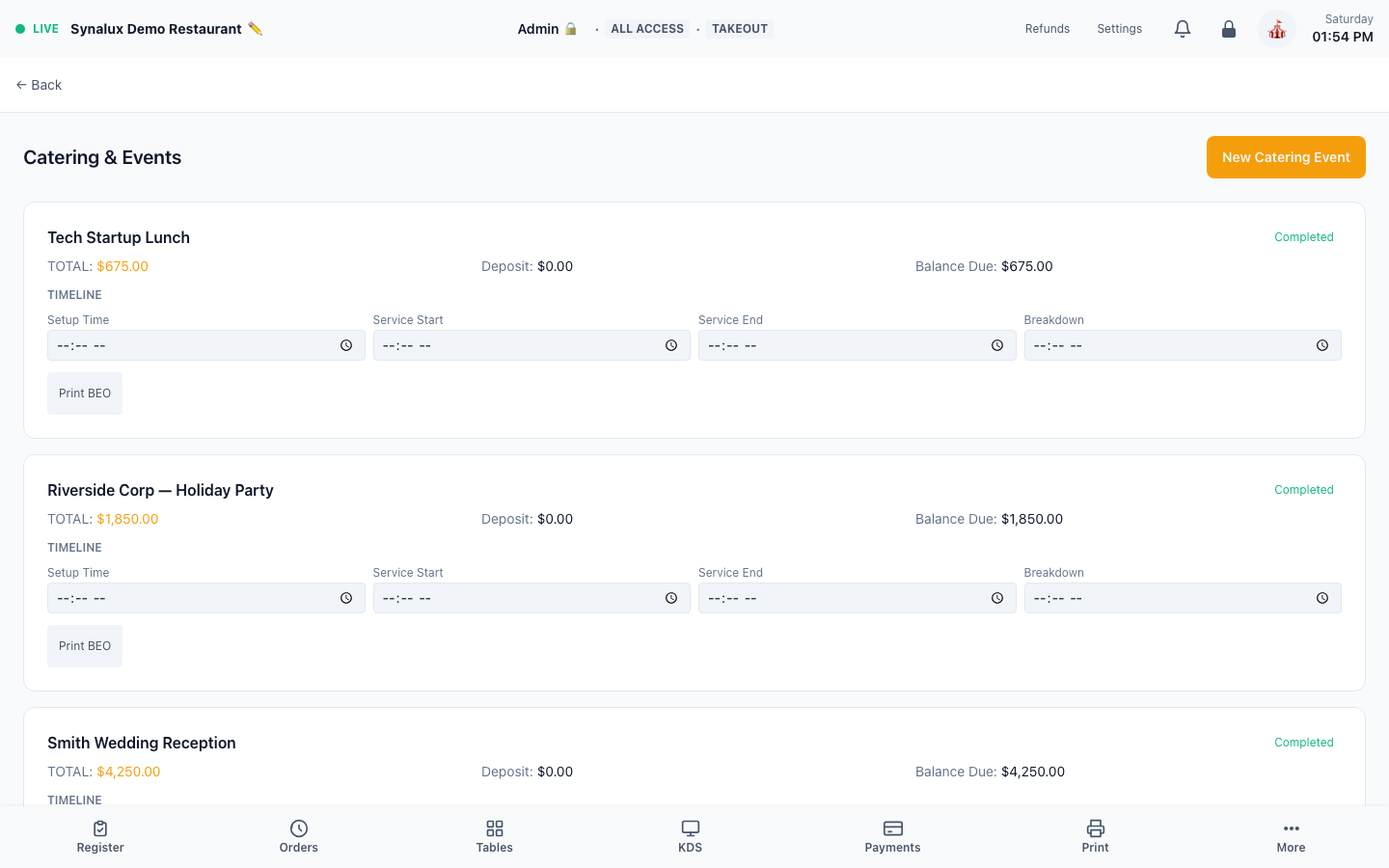Open Orders in bottom navigation

click(x=299, y=837)
